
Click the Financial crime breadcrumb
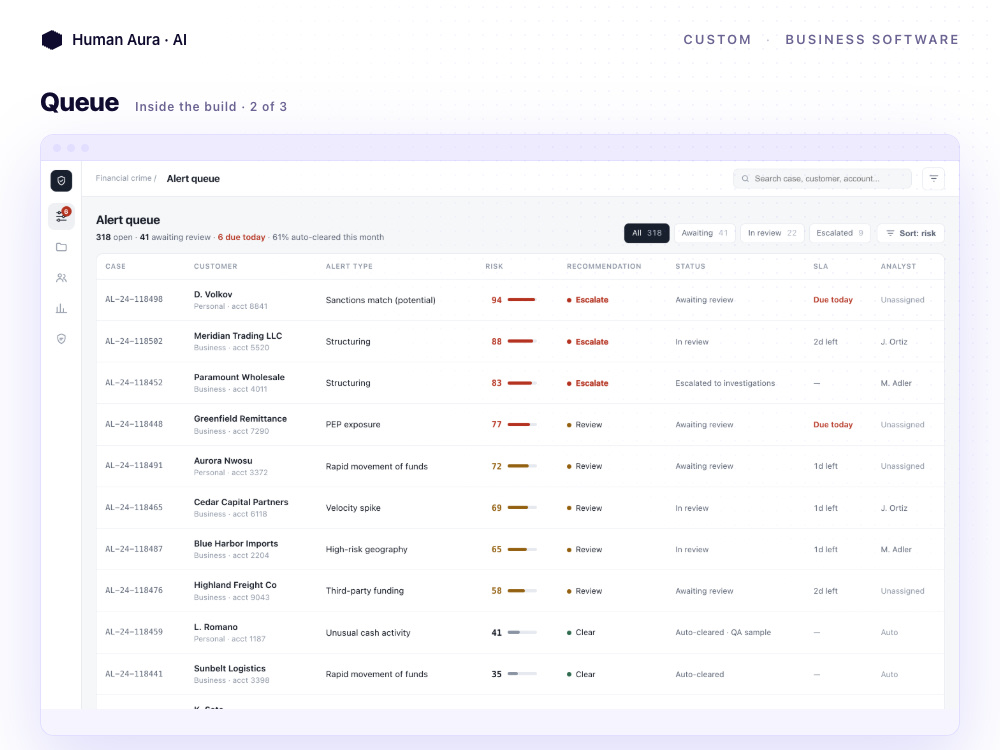(x=124, y=179)
